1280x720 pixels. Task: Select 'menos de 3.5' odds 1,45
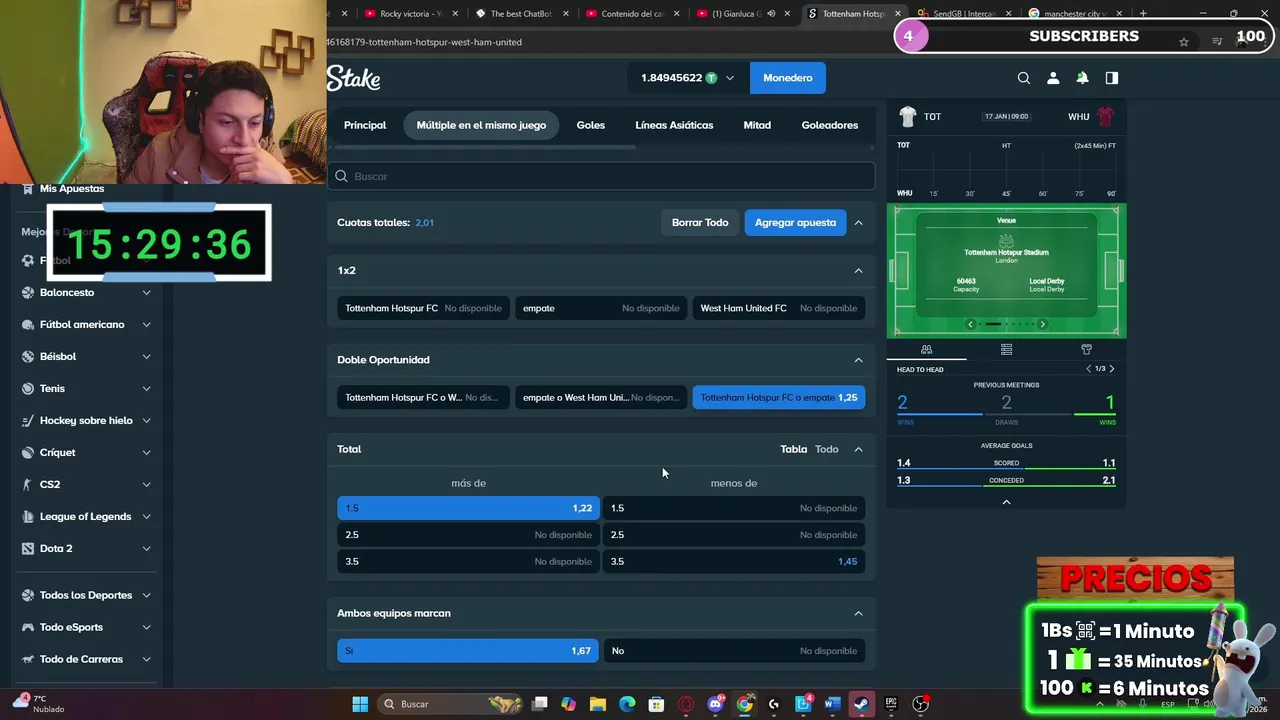pyautogui.click(x=733, y=561)
